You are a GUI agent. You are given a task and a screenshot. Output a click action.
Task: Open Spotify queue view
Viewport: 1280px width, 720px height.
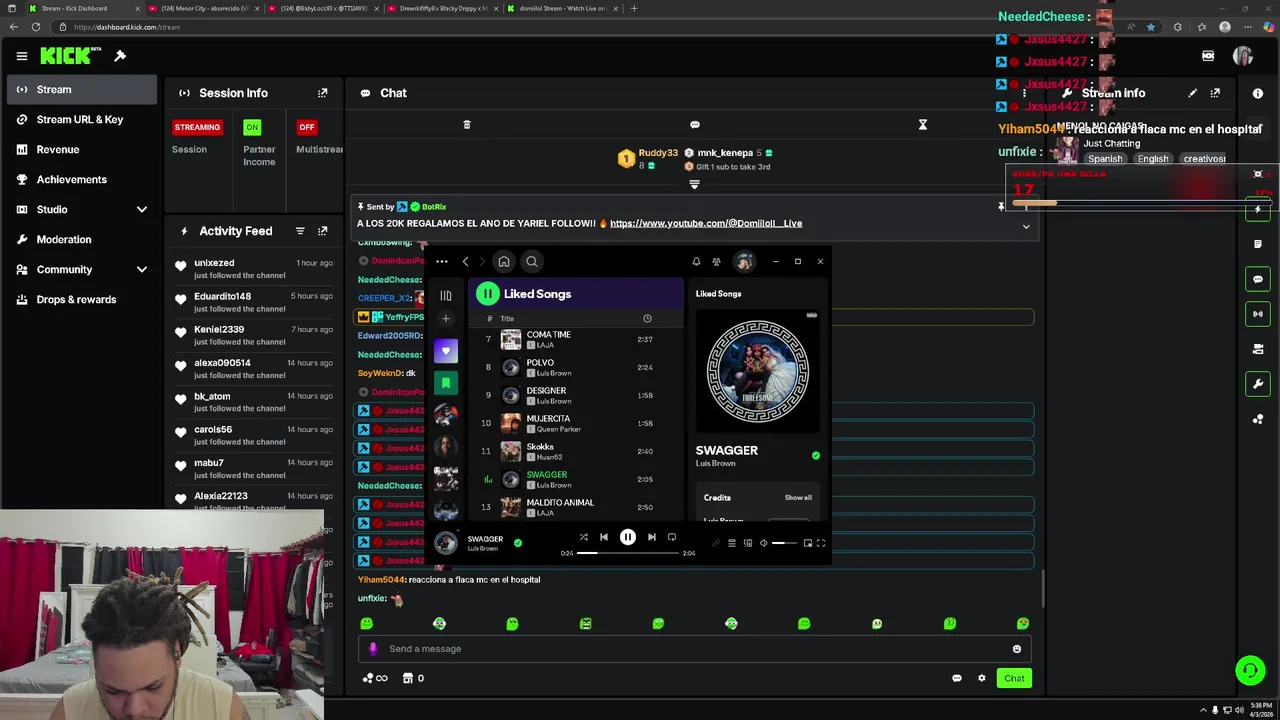point(731,543)
